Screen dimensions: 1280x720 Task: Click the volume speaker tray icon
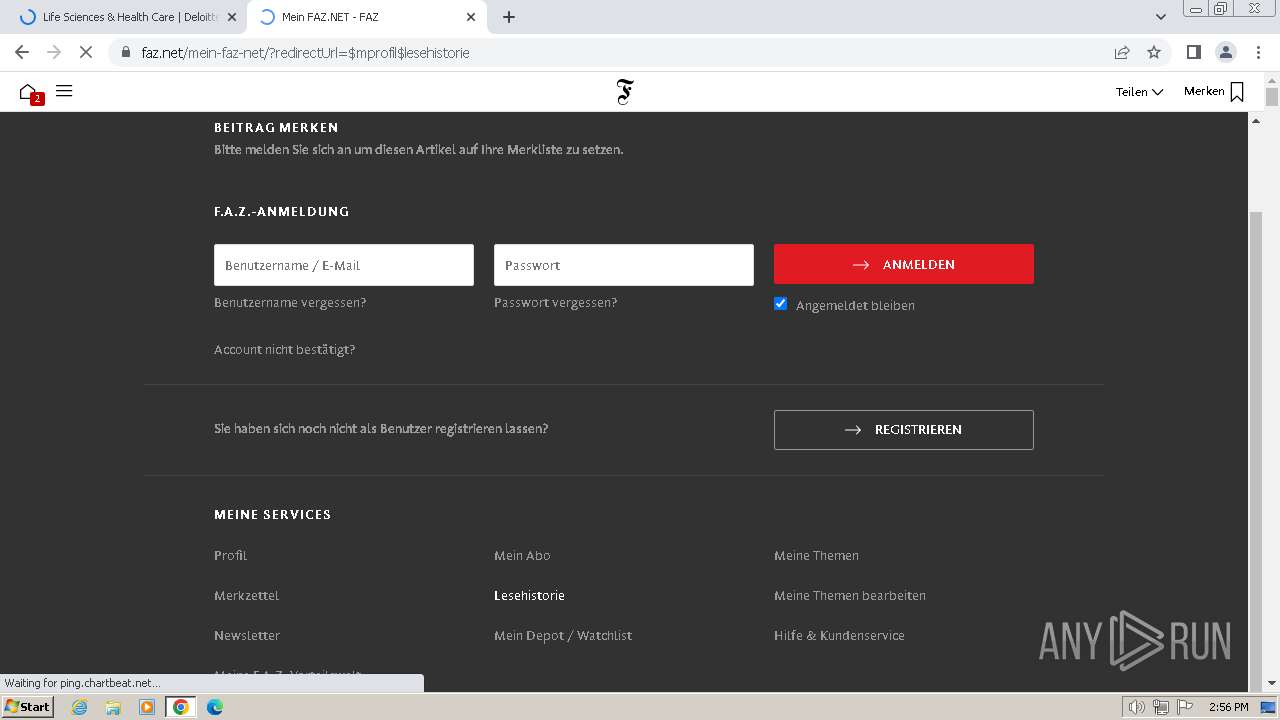tap(1137, 707)
